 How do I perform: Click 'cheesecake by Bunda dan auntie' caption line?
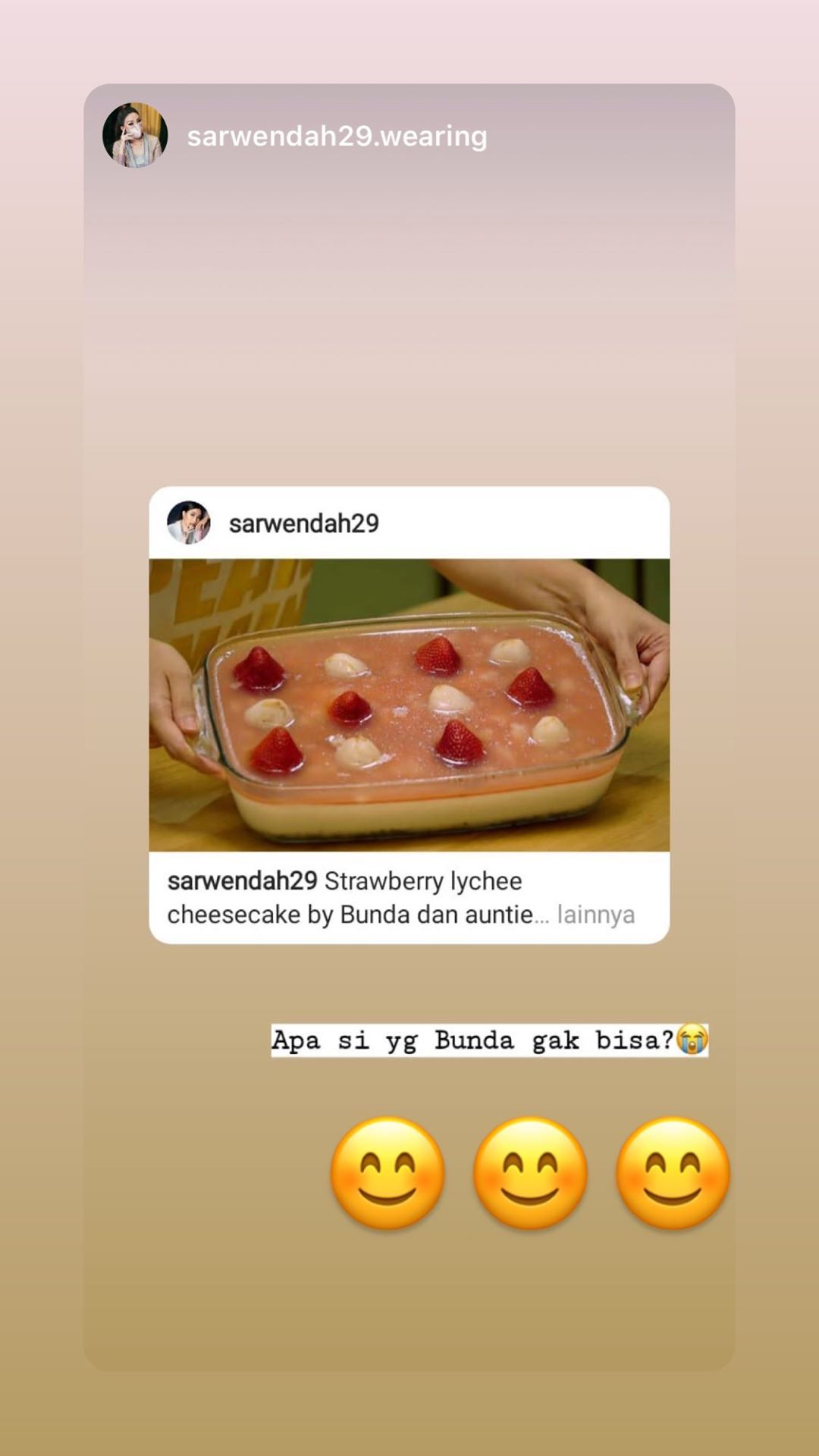tap(350, 915)
